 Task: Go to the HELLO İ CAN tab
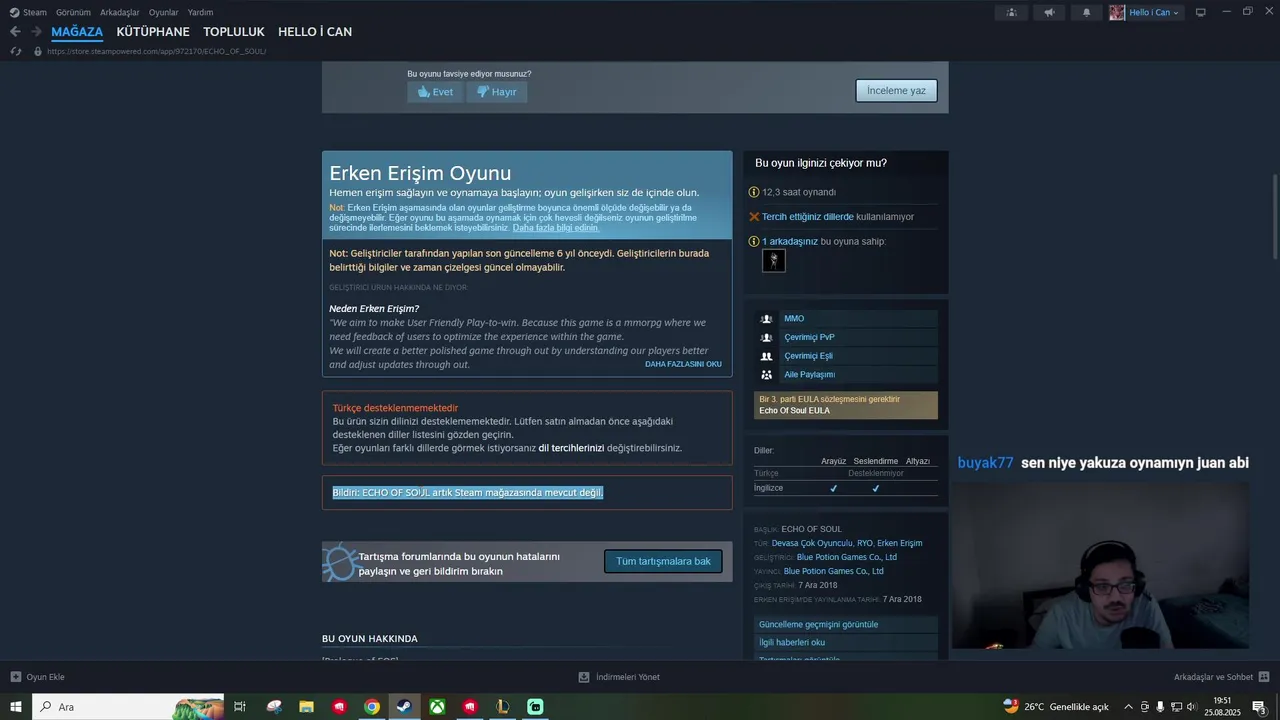[x=315, y=32]
